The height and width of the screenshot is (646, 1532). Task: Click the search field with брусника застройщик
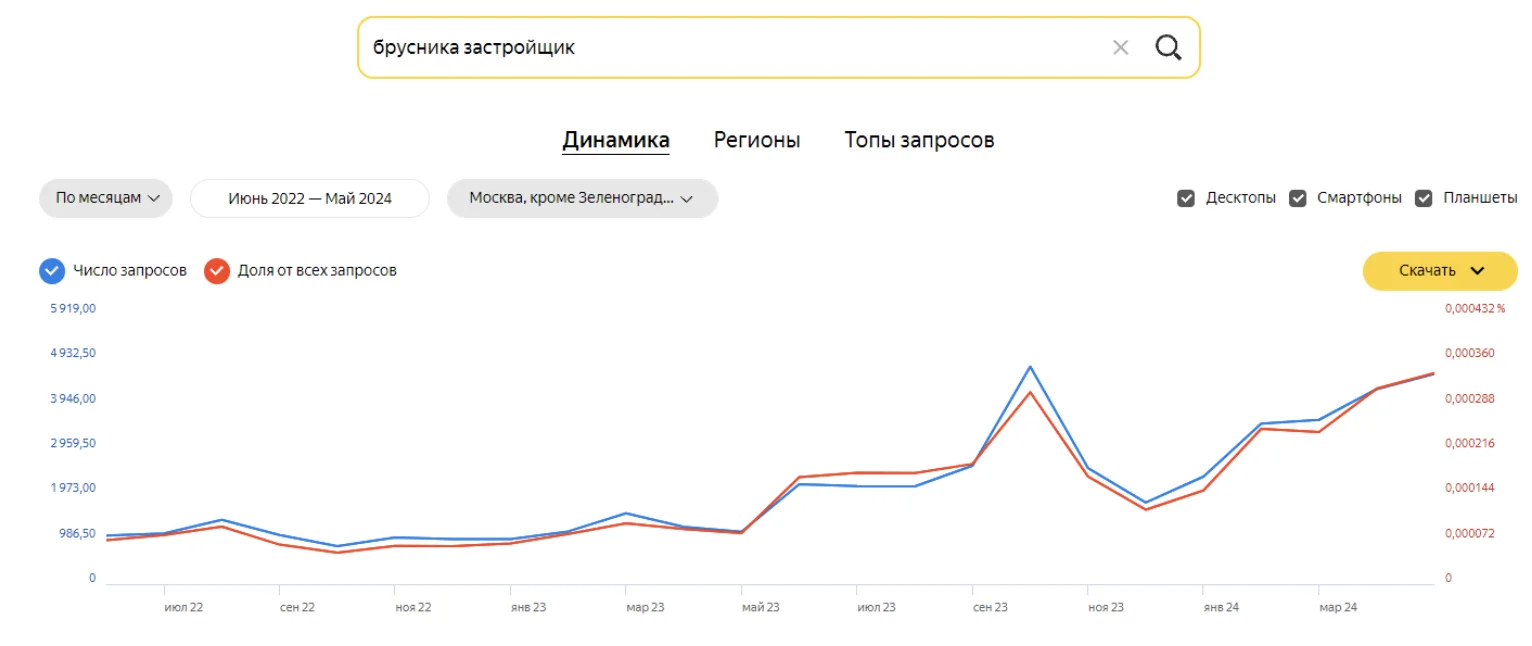(x=778, y=47)
